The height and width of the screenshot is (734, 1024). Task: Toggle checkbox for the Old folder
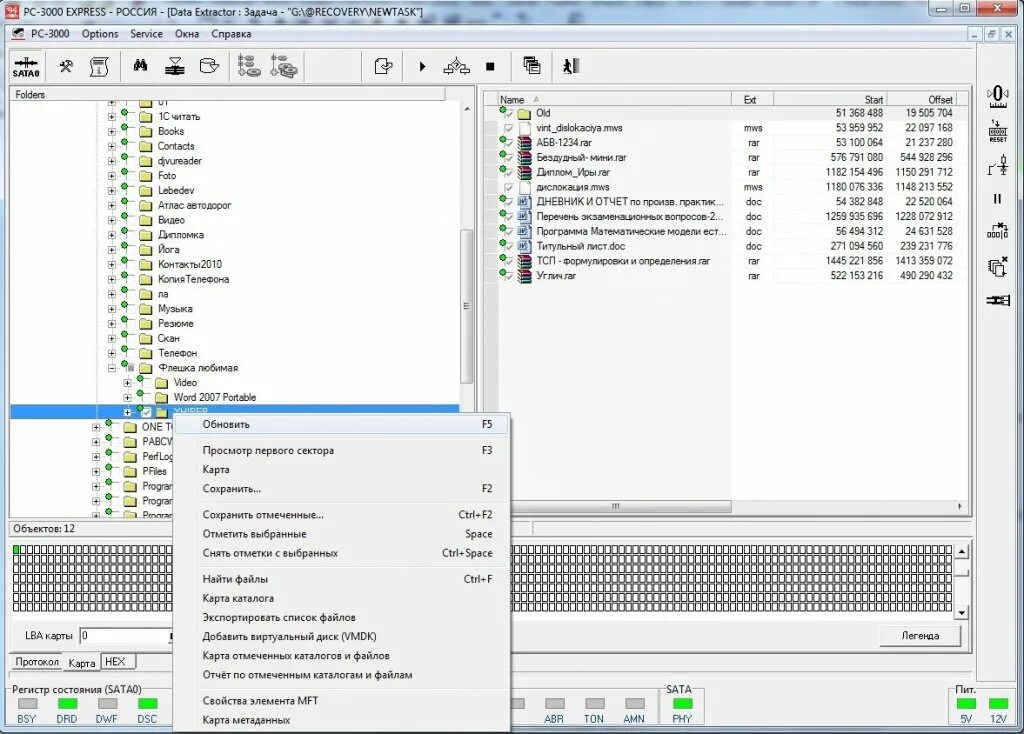click(509, 114)
